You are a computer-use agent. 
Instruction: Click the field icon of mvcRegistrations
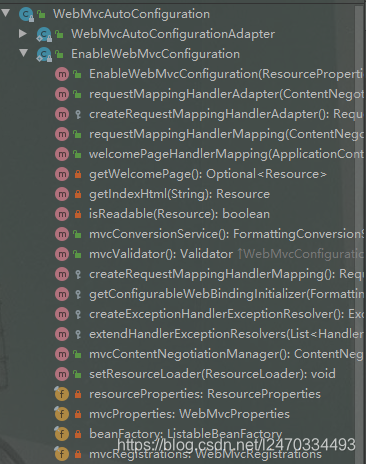pos(62,454)
